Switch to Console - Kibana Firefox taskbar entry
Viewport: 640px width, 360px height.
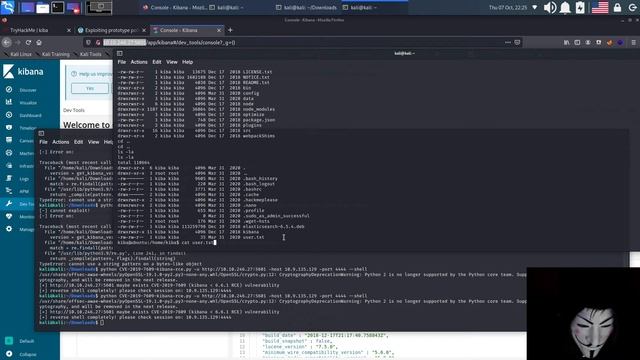click(x=175, y=7)
